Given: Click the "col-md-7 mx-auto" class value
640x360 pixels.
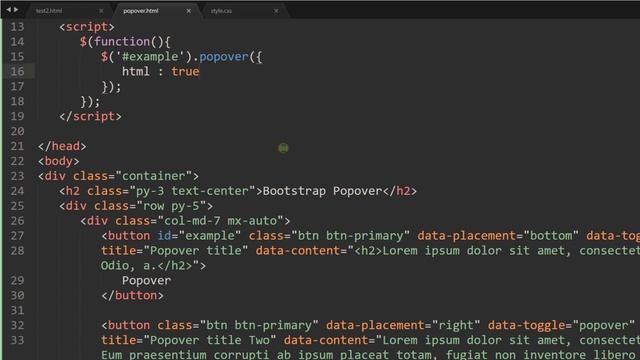Looking at the screenshot, I should (x=220, y=221).
